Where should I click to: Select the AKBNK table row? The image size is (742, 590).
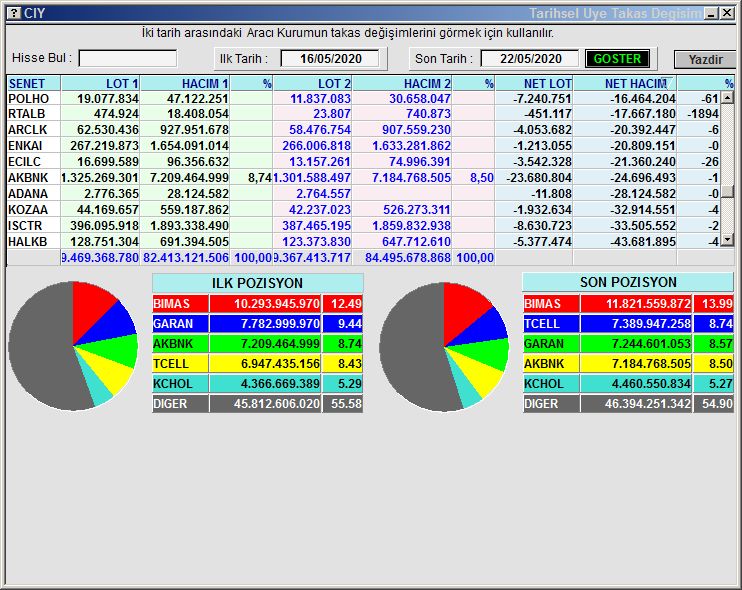pos(363,178)
